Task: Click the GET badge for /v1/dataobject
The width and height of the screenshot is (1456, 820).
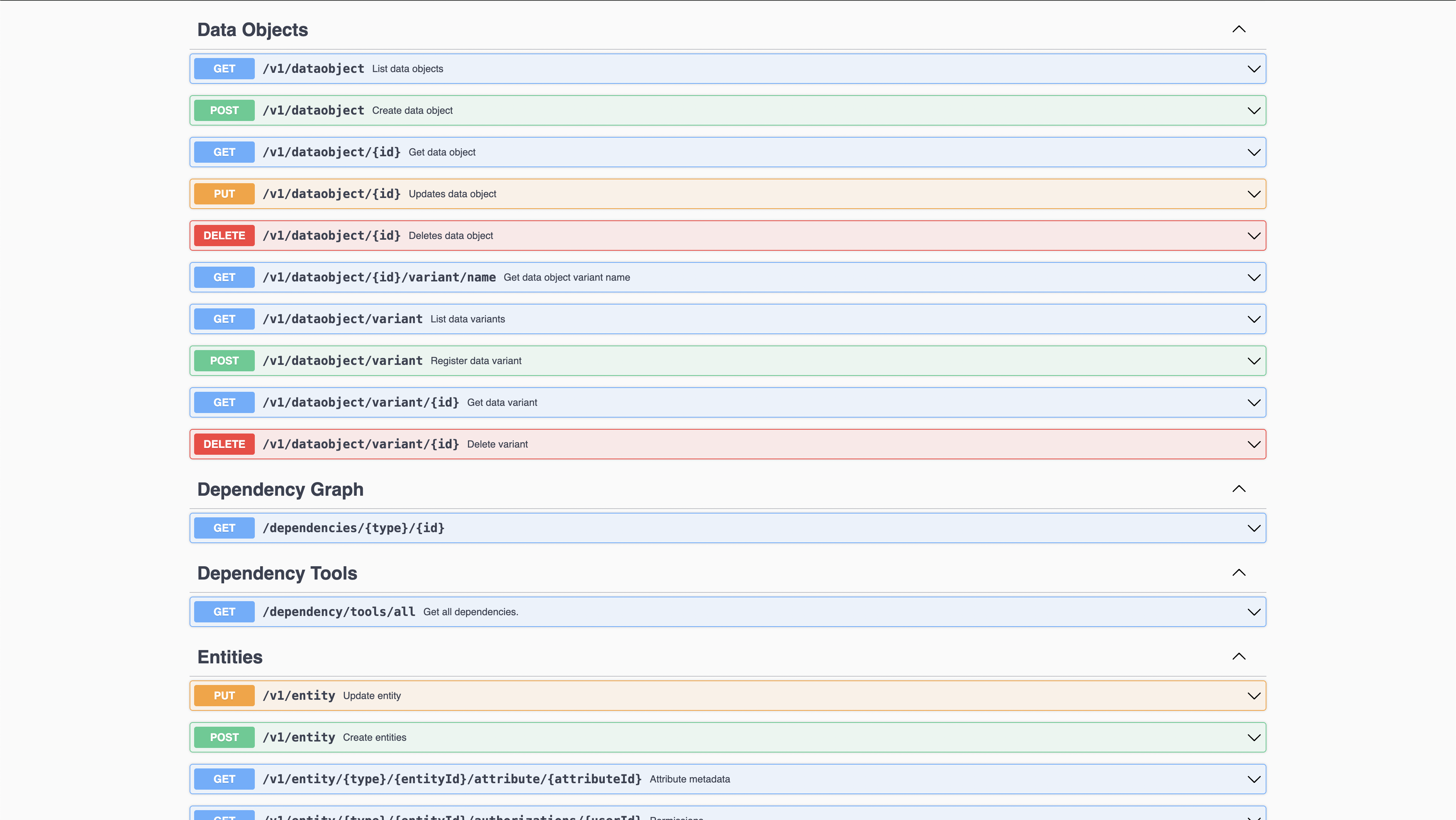Action: click(224, 69)
